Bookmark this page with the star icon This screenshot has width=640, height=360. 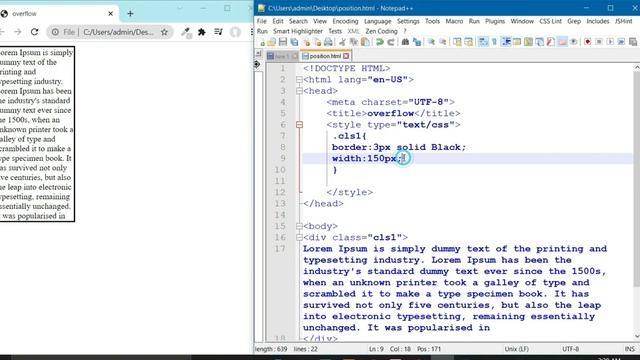click(x=164, y=32)
